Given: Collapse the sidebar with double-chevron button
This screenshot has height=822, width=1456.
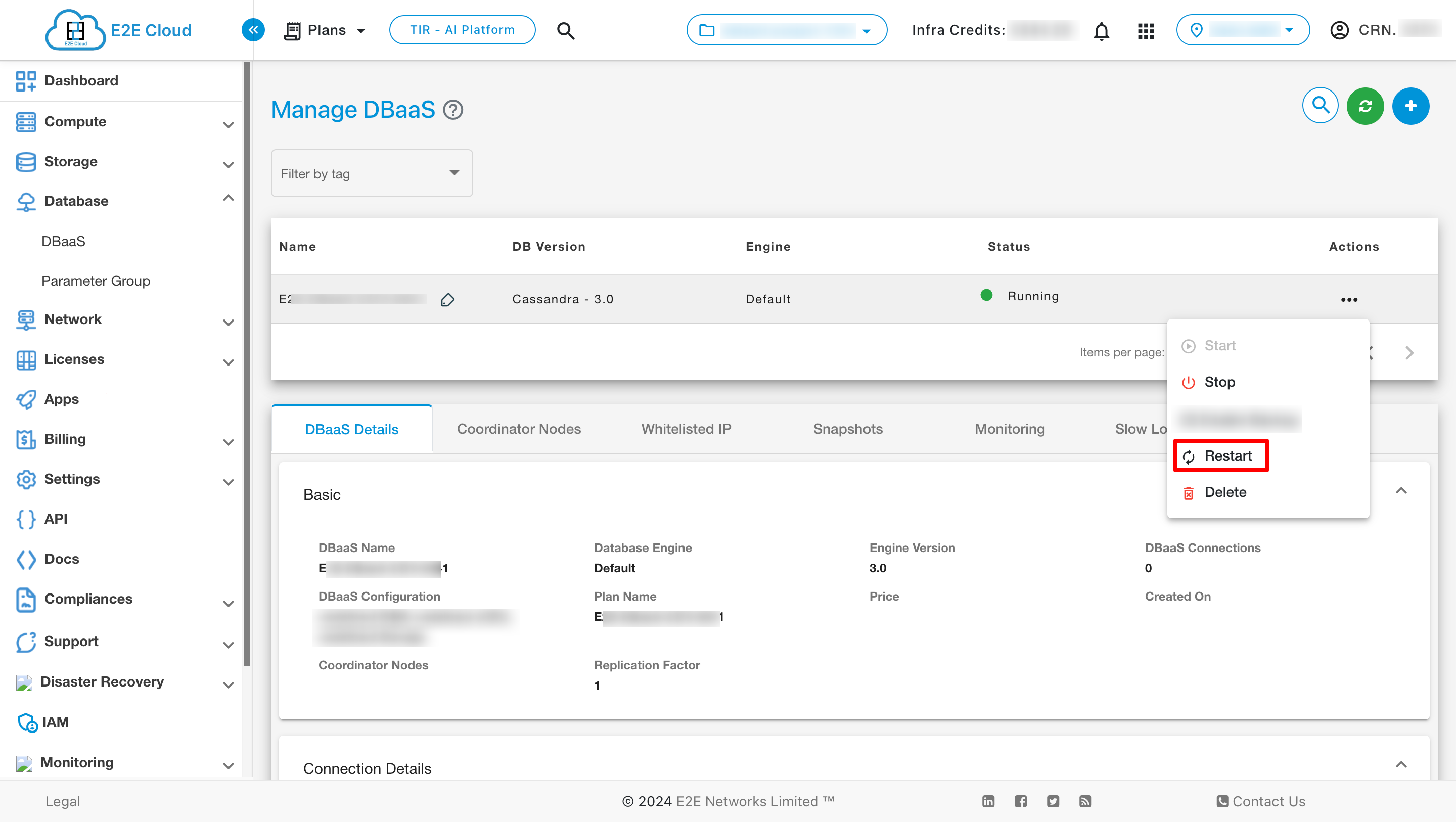Looking at the screenshot, I should click(253, 30).
